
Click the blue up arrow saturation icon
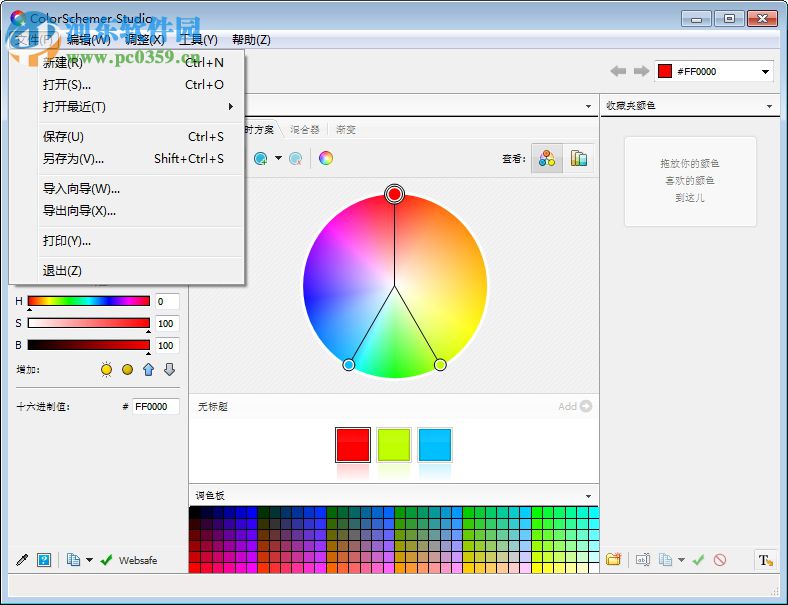[x=148, y=370]
